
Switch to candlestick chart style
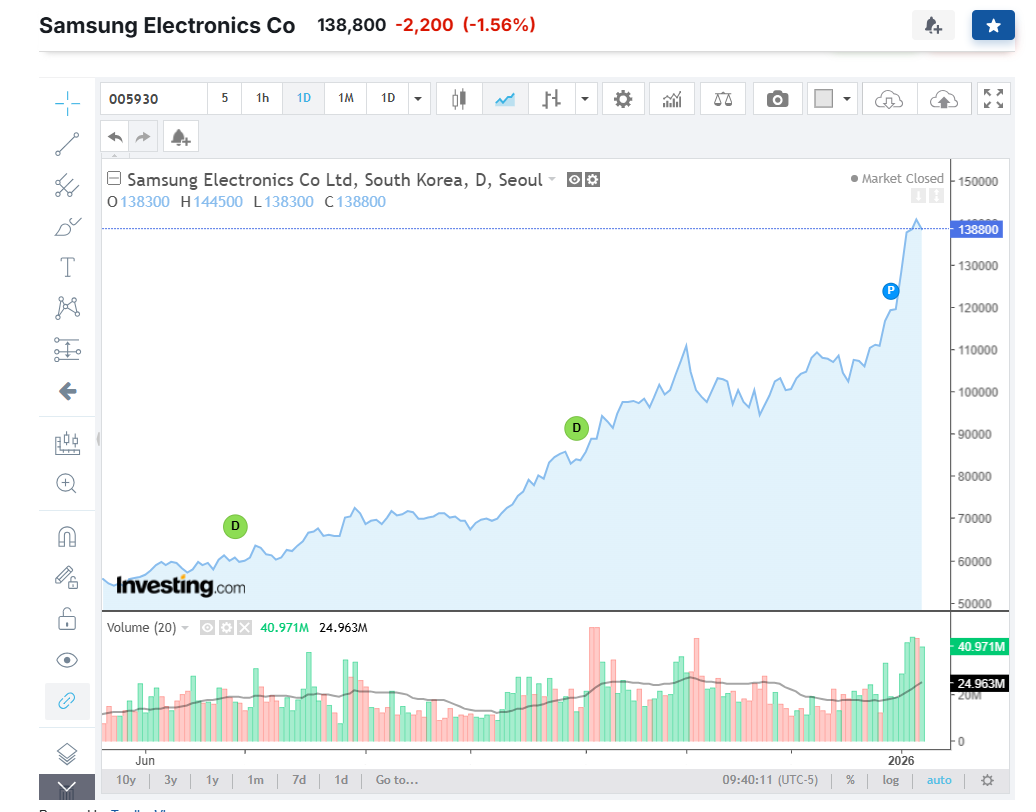[x=459, y=99]
